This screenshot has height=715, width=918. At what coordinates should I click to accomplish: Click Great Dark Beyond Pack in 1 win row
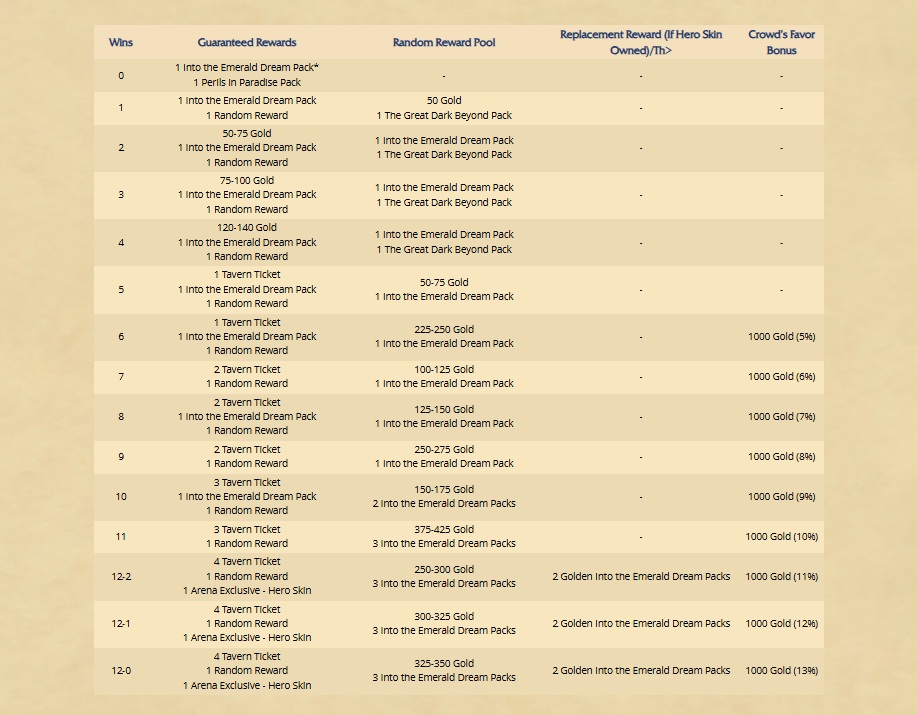pyautogui.click(x=444, y=115)
